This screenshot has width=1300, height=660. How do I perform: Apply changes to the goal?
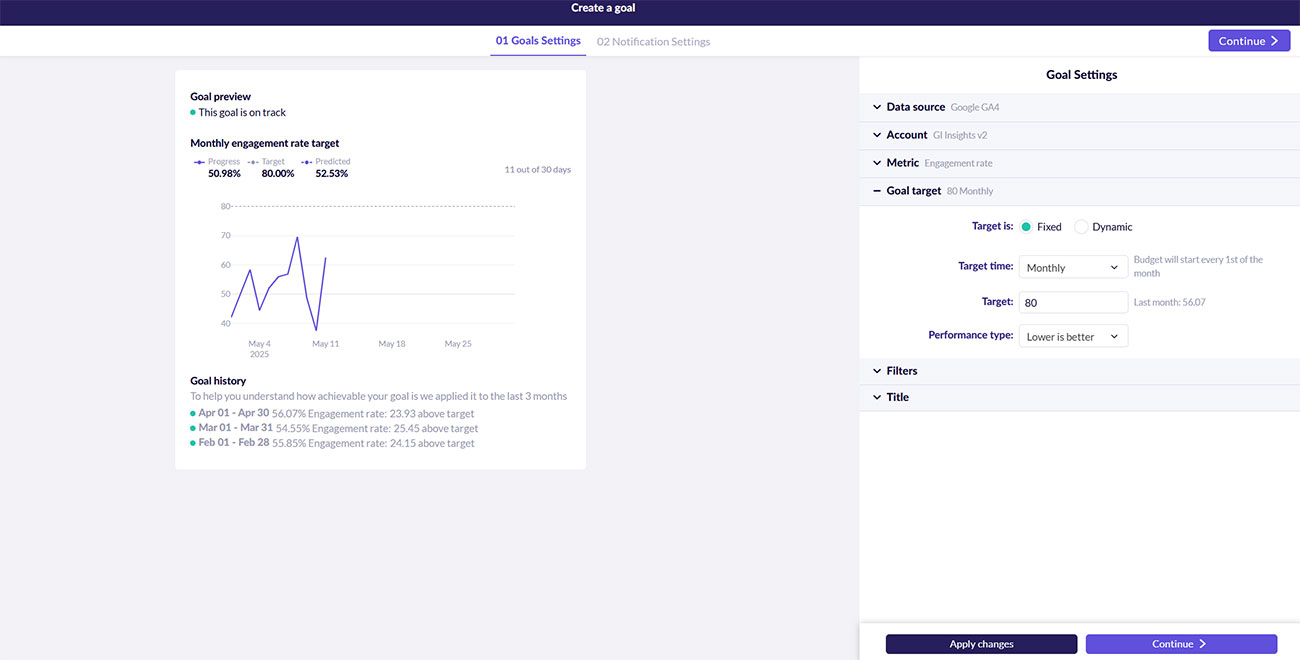tap(981, 644)
